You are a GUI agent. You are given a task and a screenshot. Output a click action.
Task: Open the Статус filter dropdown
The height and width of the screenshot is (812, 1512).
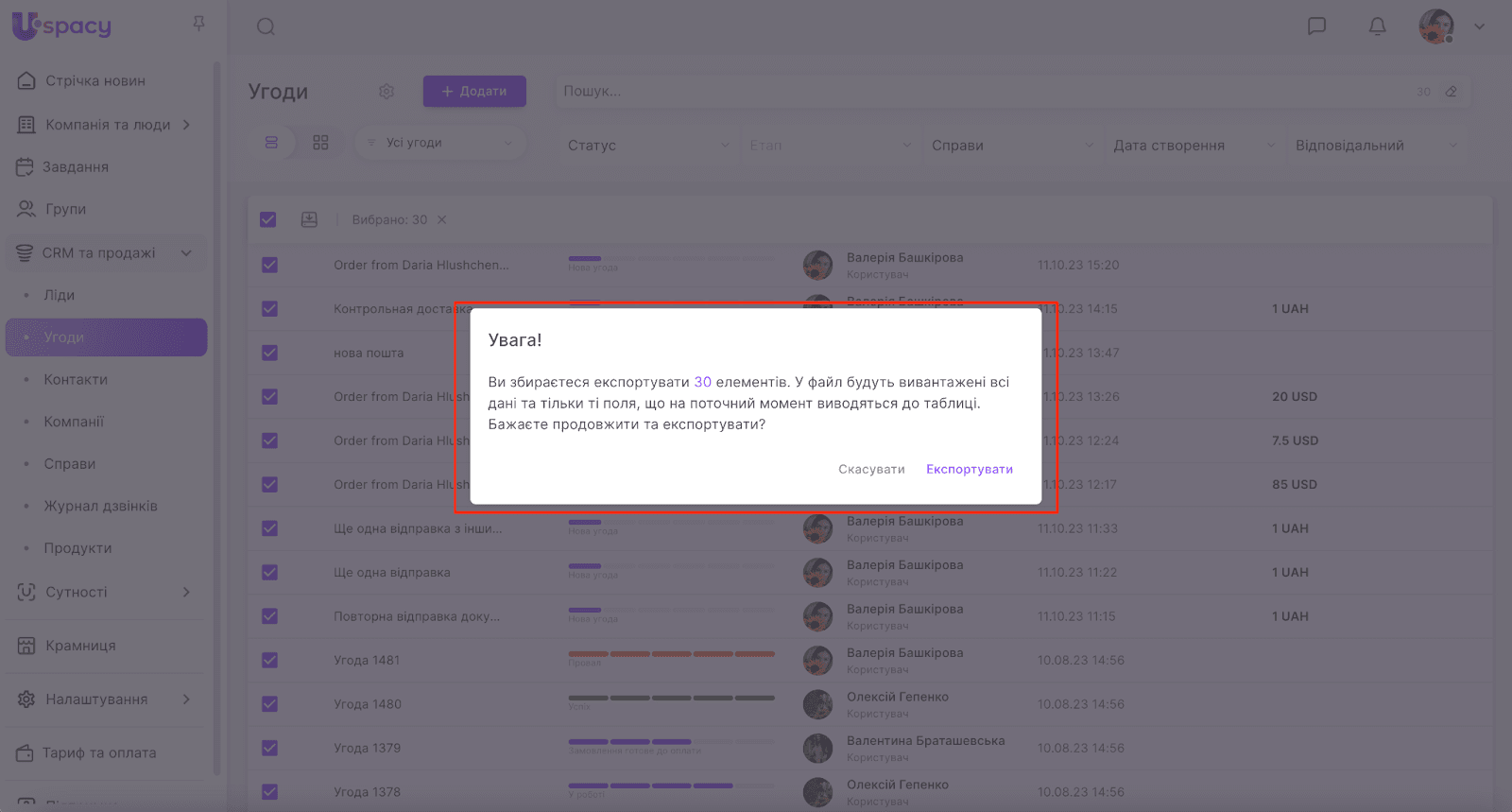pyautogui.click(x=648, y=146)
